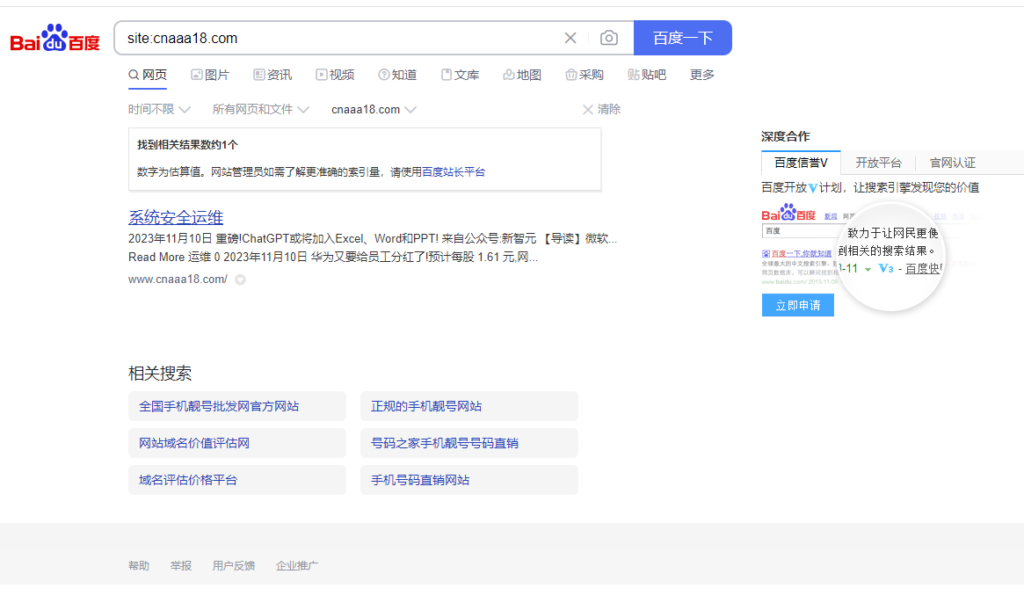Image resolution: width=1024 pixels, height=603 pixels.
Task: Open the 系统安全运维 result title
Action: 176,218
